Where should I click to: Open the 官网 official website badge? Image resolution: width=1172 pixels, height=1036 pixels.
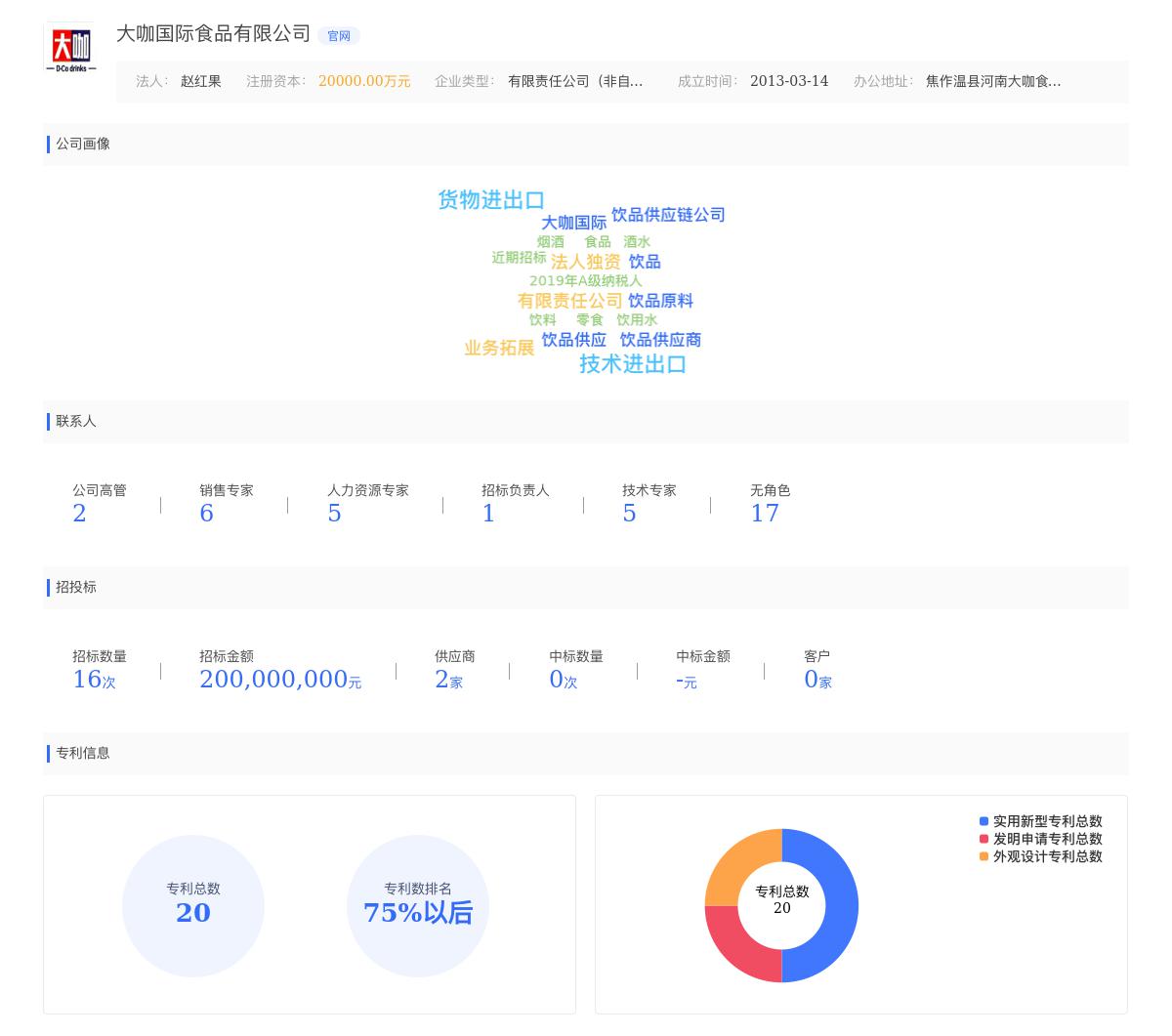(339, 36)
